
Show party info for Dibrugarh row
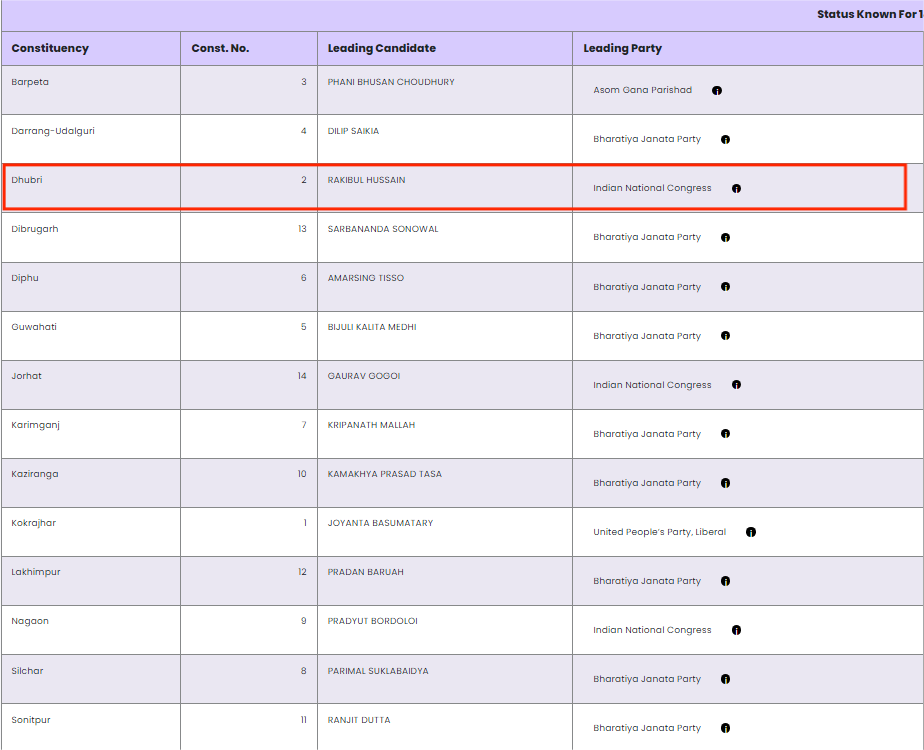coord(726,238)
